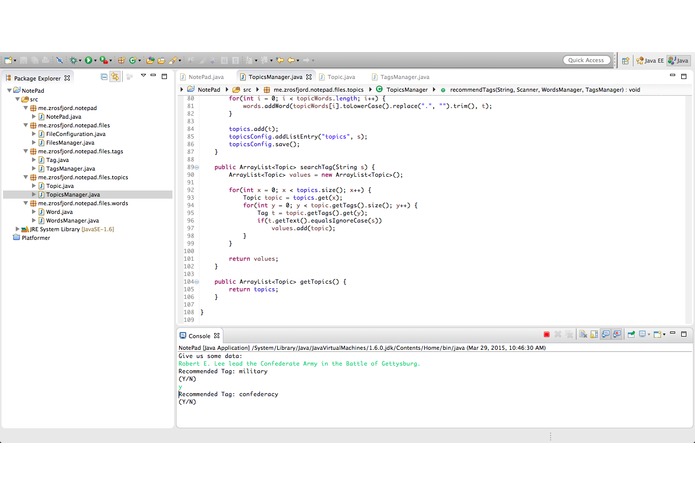
Task: Click the src breadcrumb segment
Action: coord(242,89)
